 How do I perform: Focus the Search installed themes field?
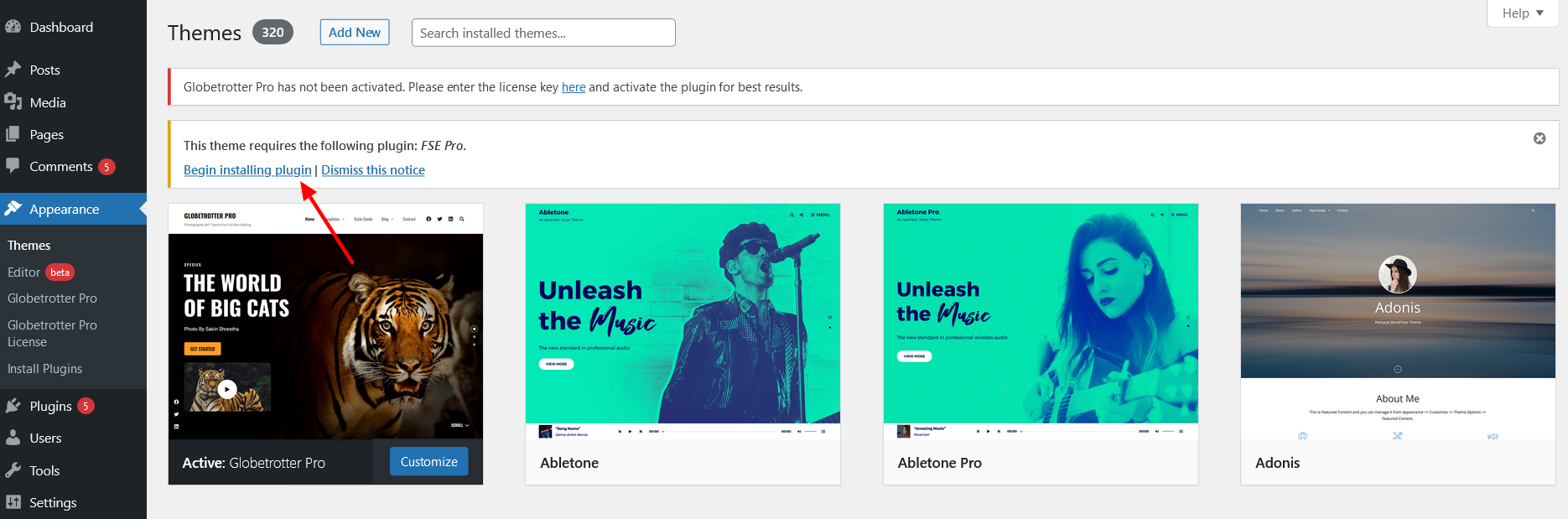pyautogui.click(x=543, y=33)
